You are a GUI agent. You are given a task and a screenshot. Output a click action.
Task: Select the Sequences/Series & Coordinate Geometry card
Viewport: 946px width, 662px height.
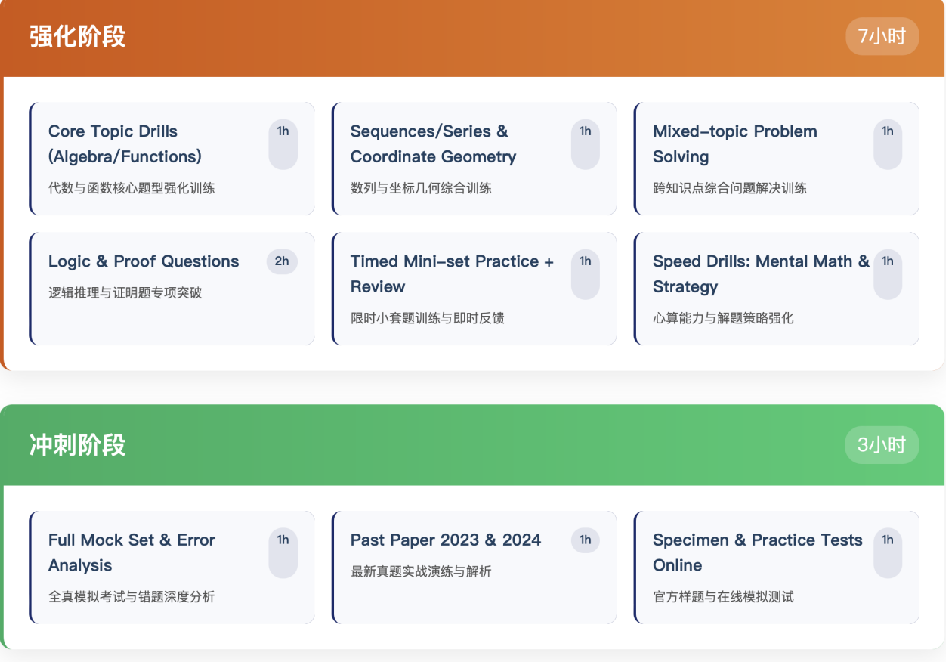pos(452,158)
